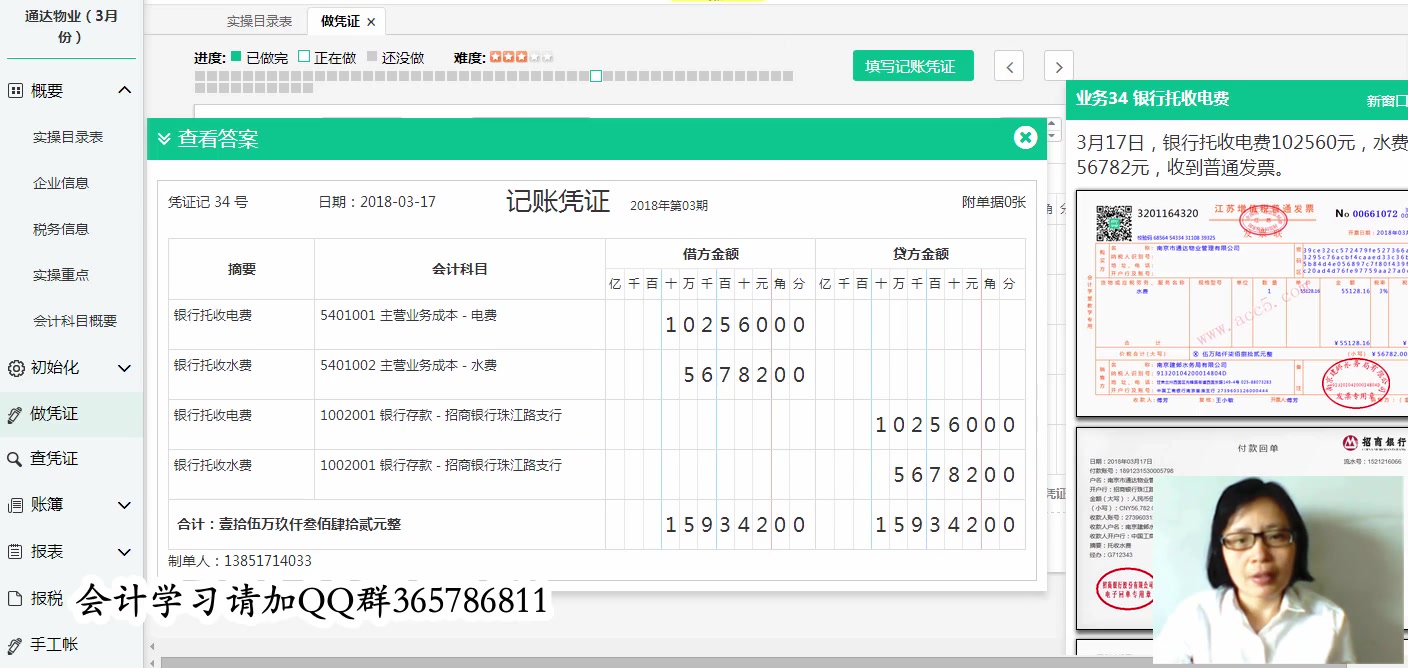This screenshot has width=1408, height=668.
Task: Toggle the 已做完 completed status checkbox
Action: [234, 58]
